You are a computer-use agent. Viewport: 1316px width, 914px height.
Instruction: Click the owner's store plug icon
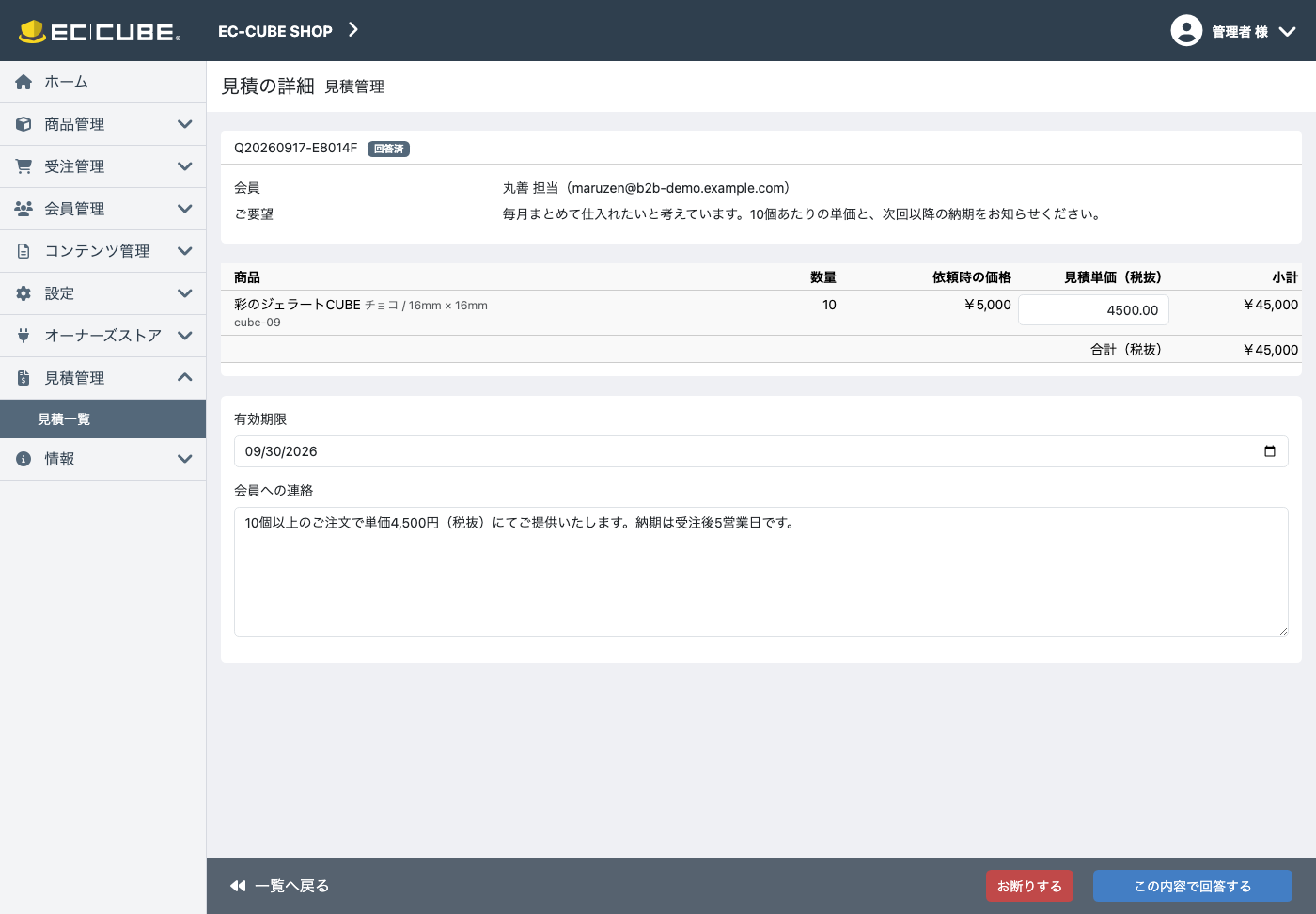(23, 336)
